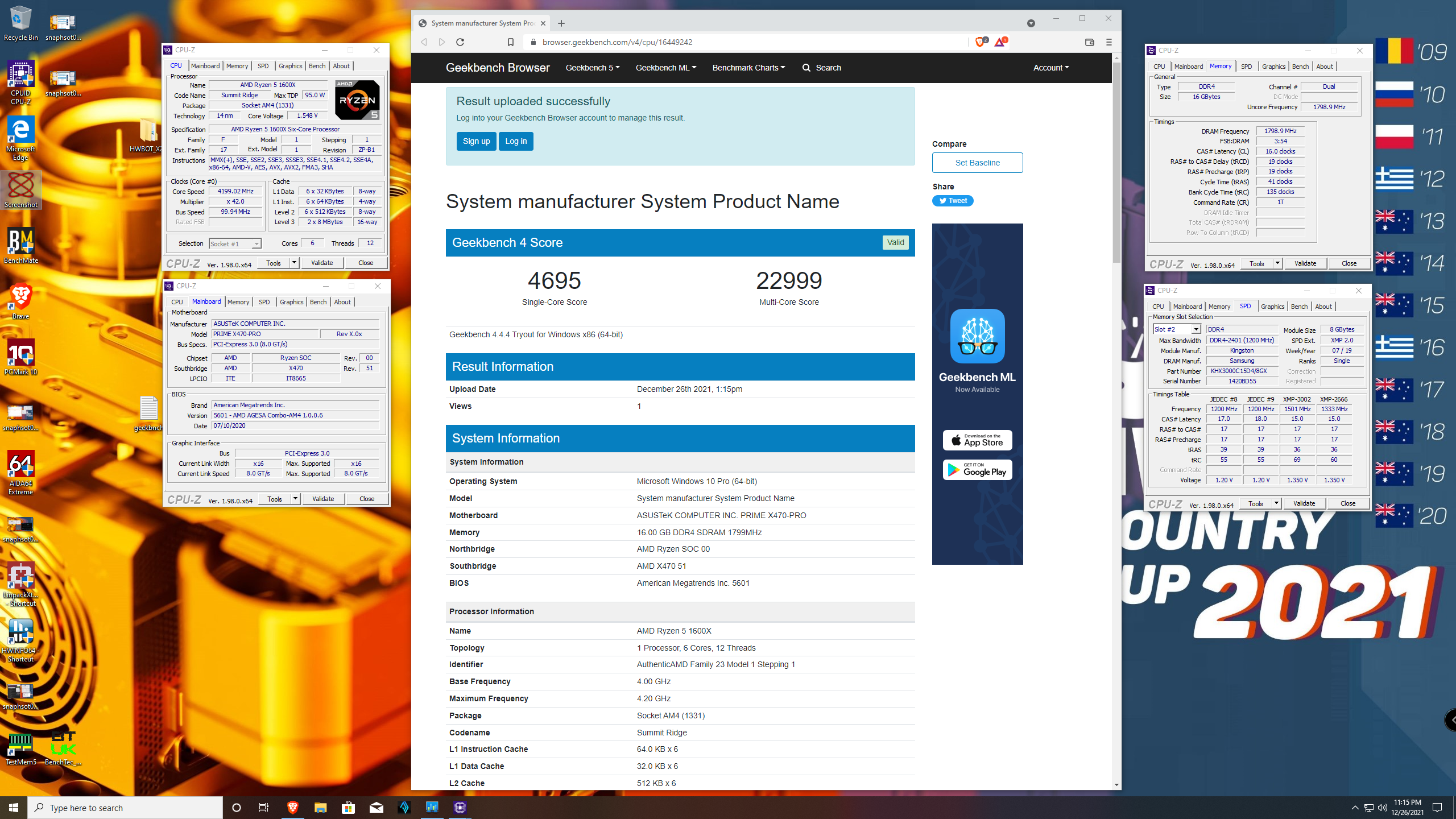Open Geekbench 5 dropdown menu
Screen dimensions: 1456x819
[x=592, y=68]
